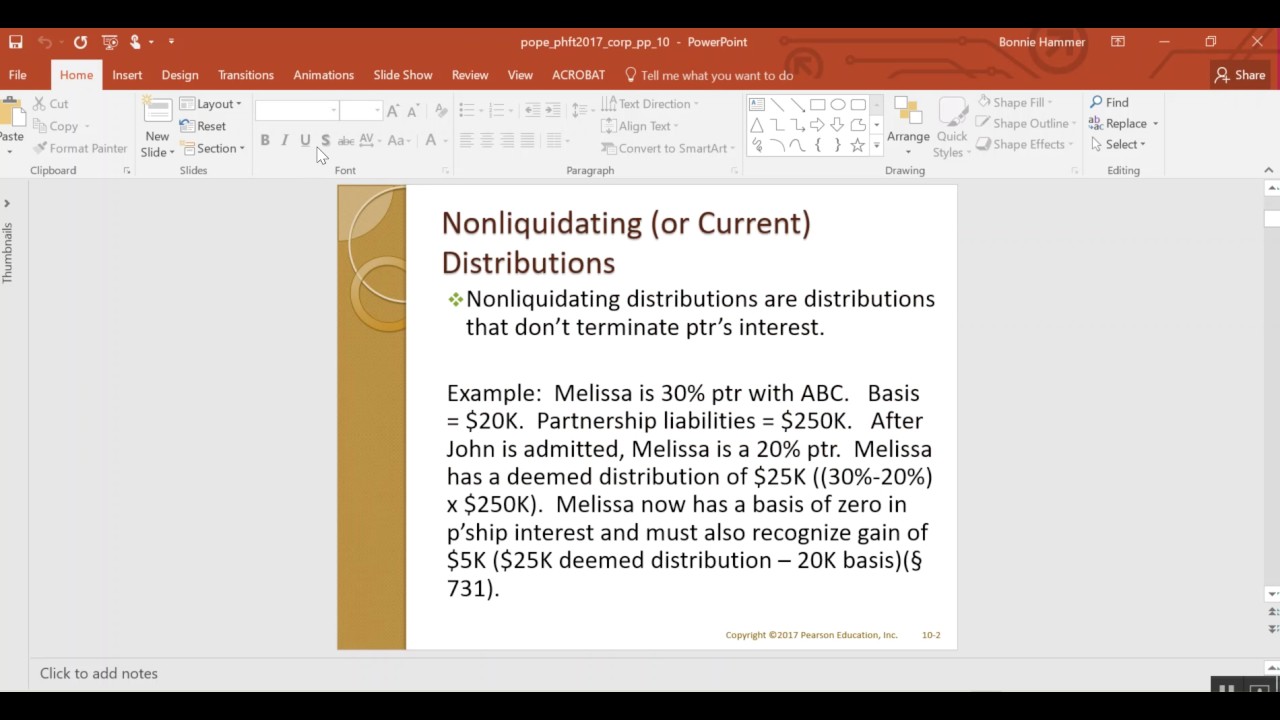1280x720 pixels.
Task: Toggle Touch/Mouse mode icon
Action: [x=135, y=42]
